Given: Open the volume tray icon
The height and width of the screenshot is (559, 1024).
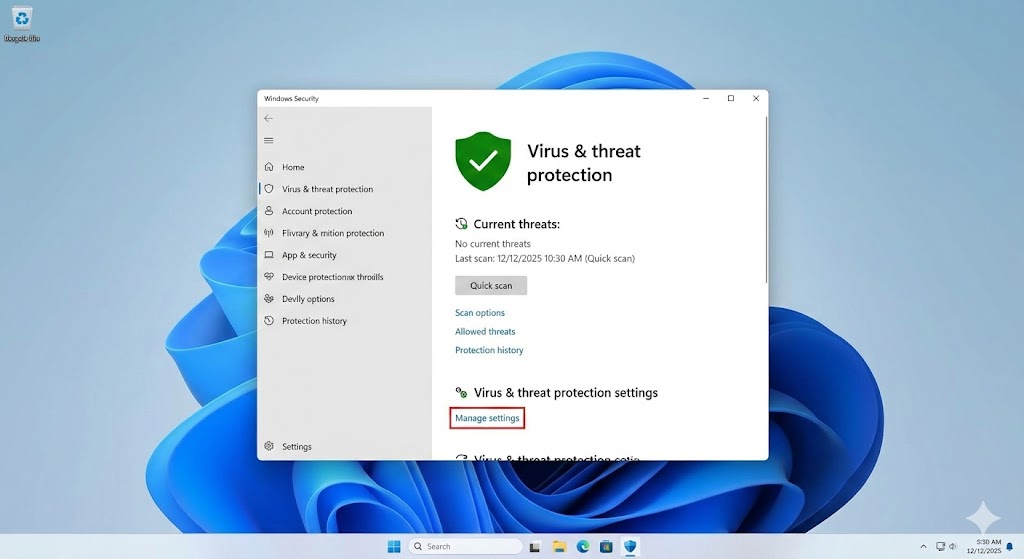Looking at the screenshot, I should pos(953,547).
